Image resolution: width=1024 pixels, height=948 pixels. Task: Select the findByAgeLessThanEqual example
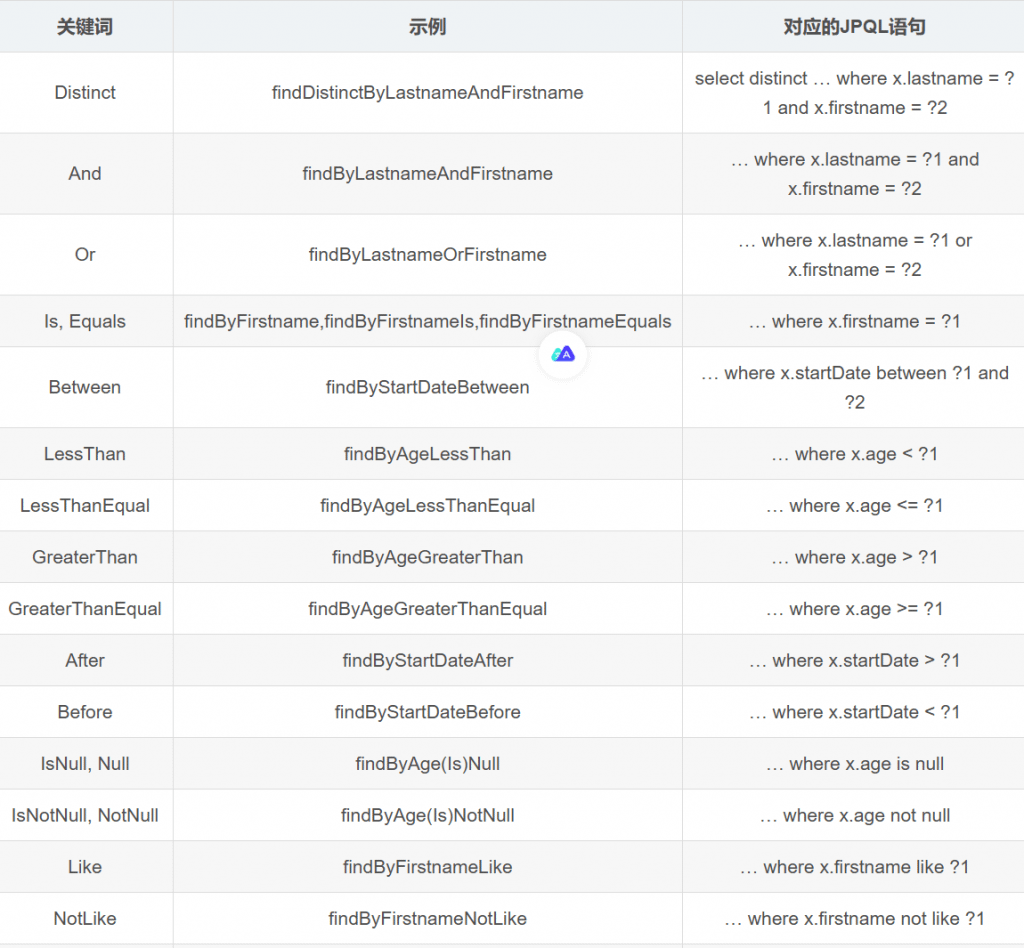427,506
